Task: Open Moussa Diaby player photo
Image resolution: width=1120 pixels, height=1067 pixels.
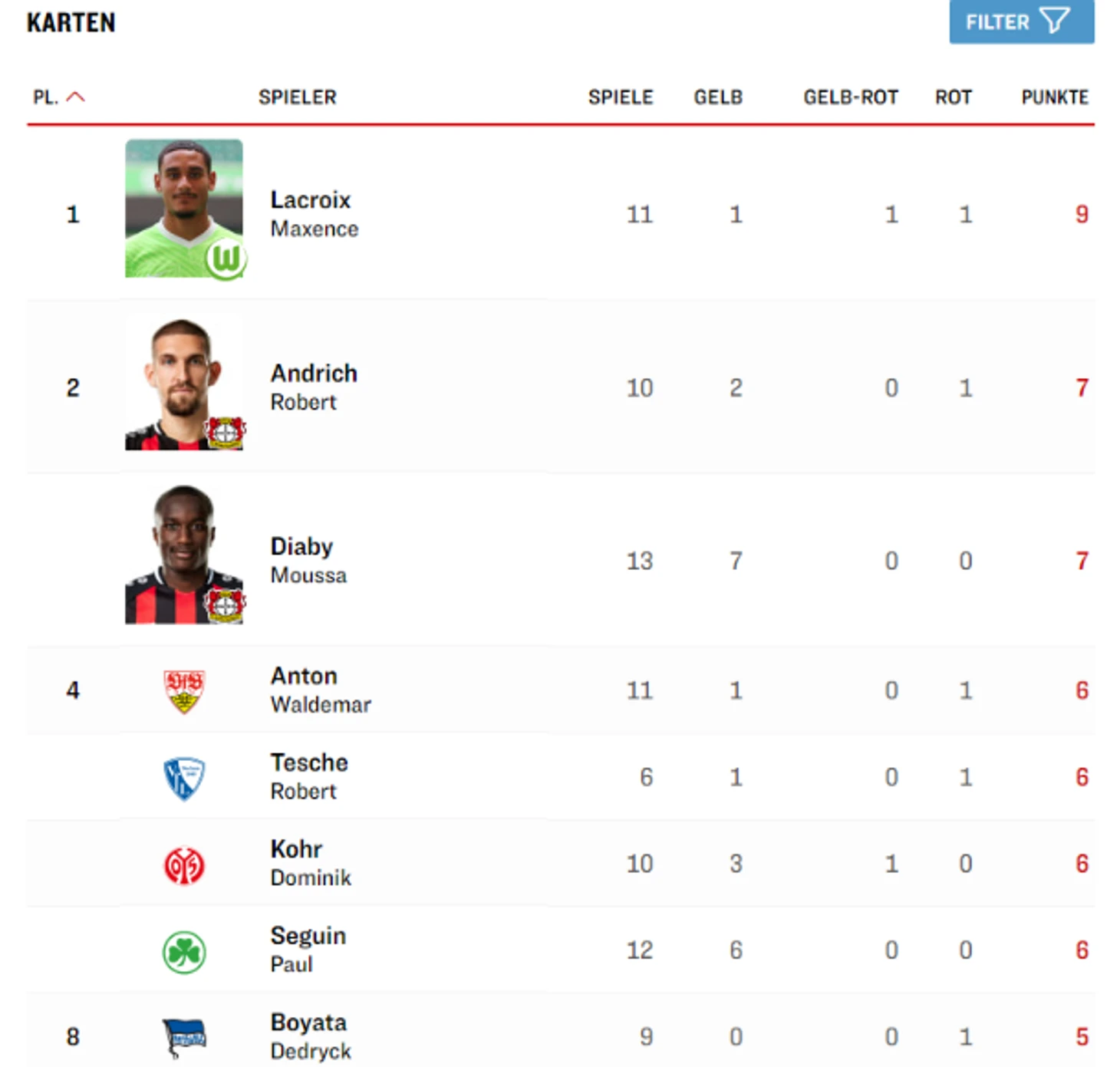Action: [x=184, y=555]
